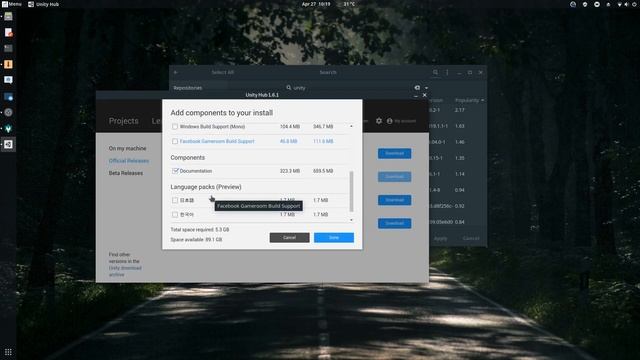640x360 pixels.
Task: Open the volume speaker tray icon
Action: [x=627, y=4]
